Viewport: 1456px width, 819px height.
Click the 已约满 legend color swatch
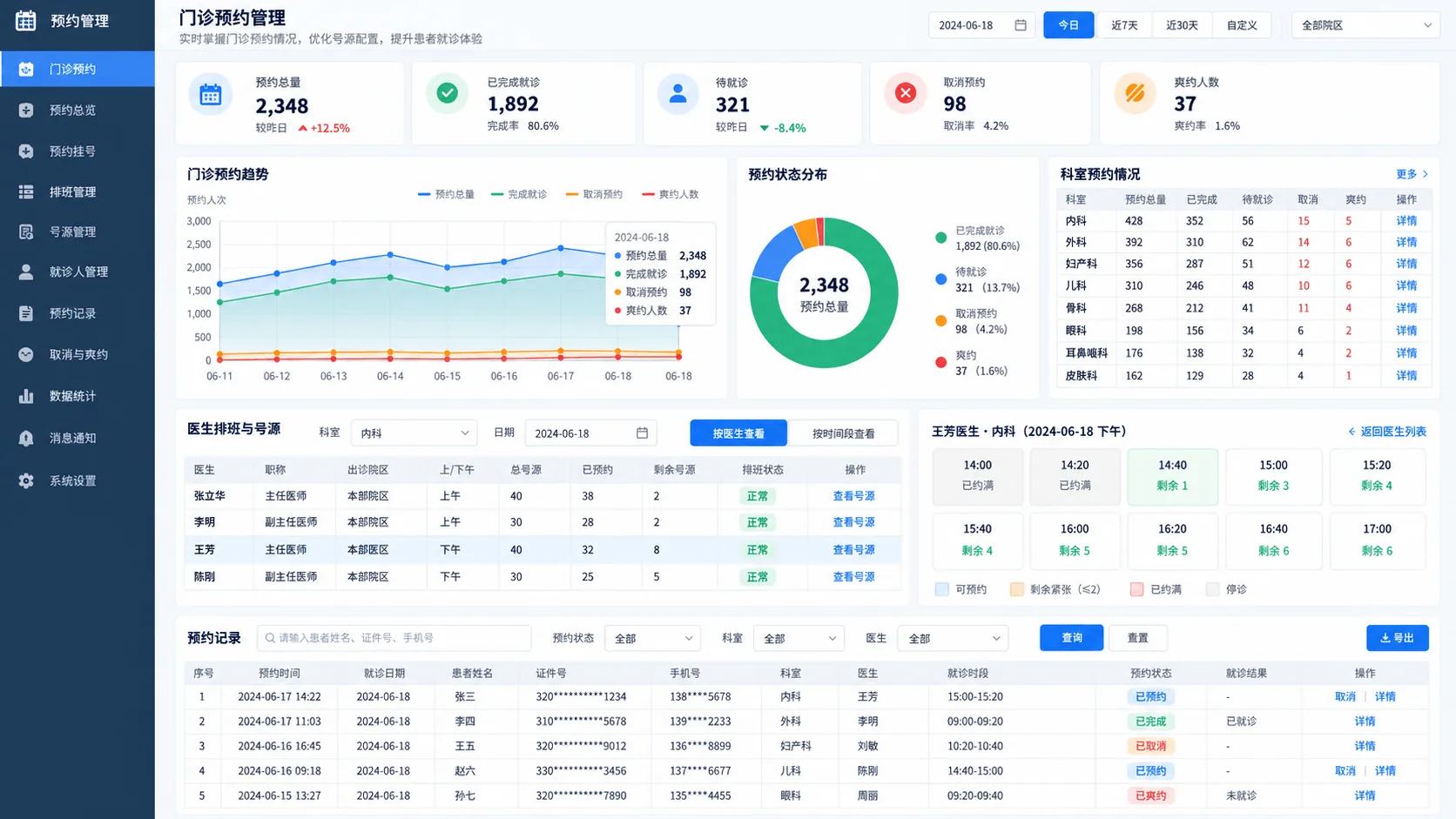tap(1136, 589)
